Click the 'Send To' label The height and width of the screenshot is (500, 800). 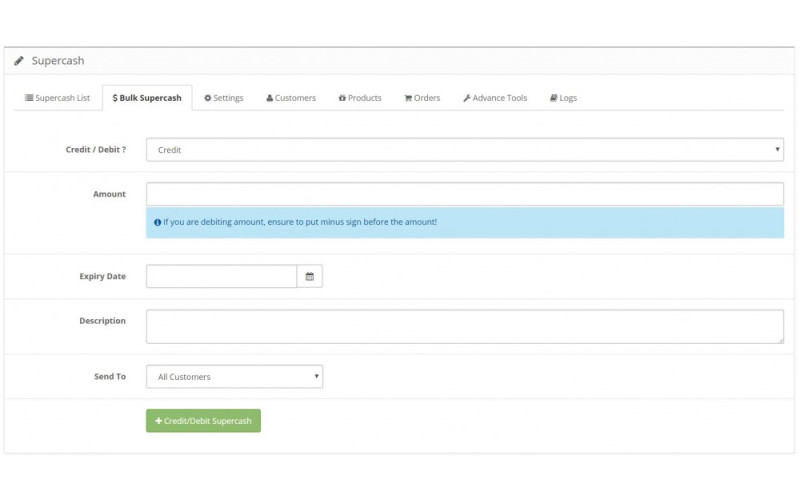coord(110,377)
